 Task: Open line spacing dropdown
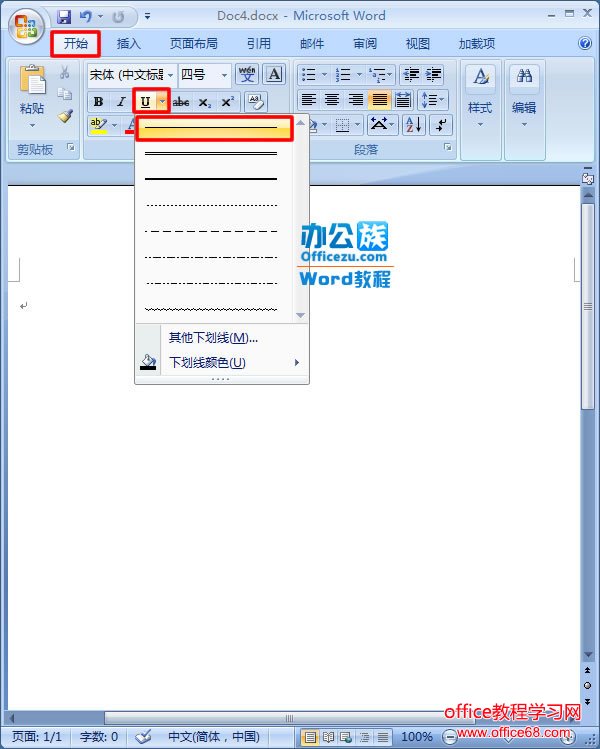(433, 100)
